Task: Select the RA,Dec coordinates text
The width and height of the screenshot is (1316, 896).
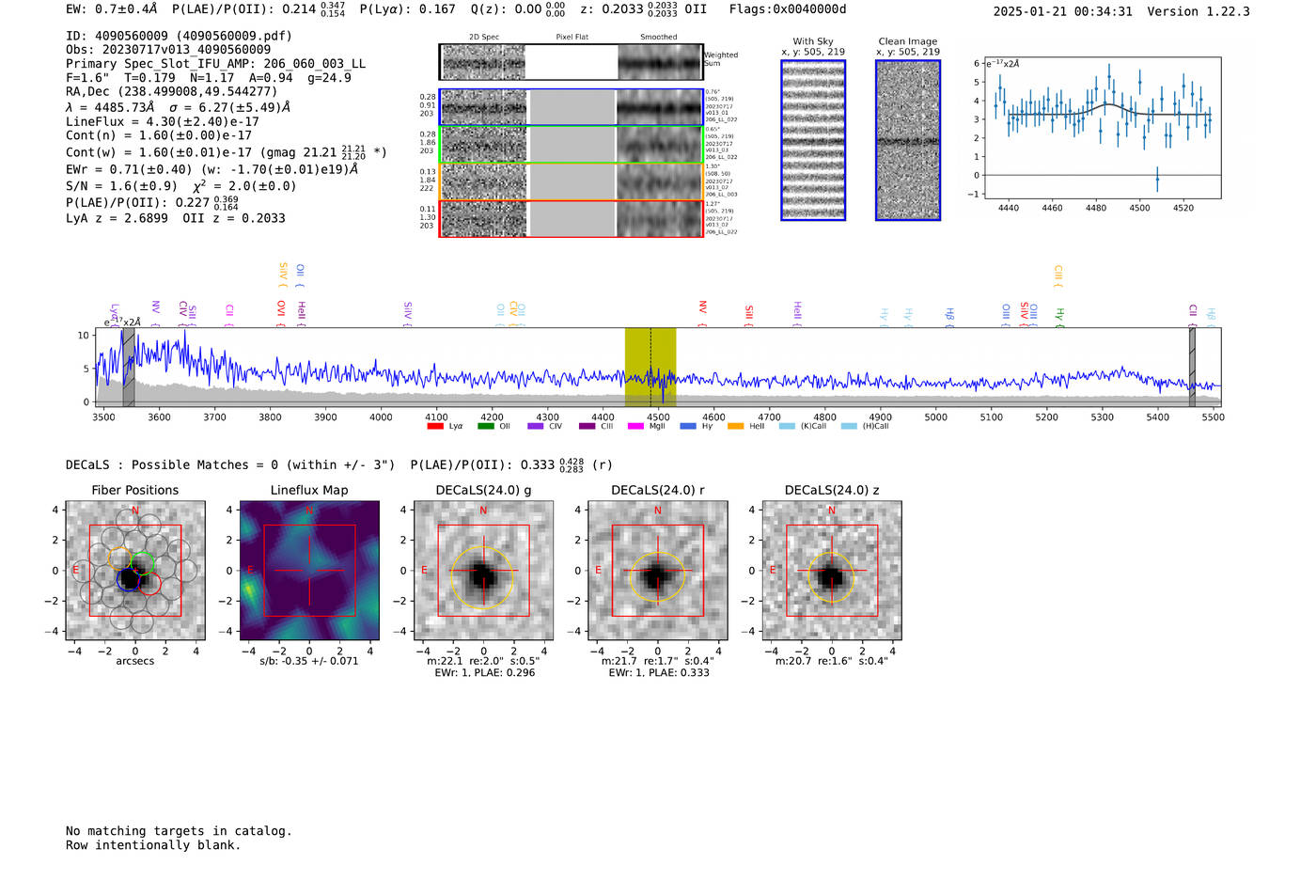Action: click(x=172, y=92)
